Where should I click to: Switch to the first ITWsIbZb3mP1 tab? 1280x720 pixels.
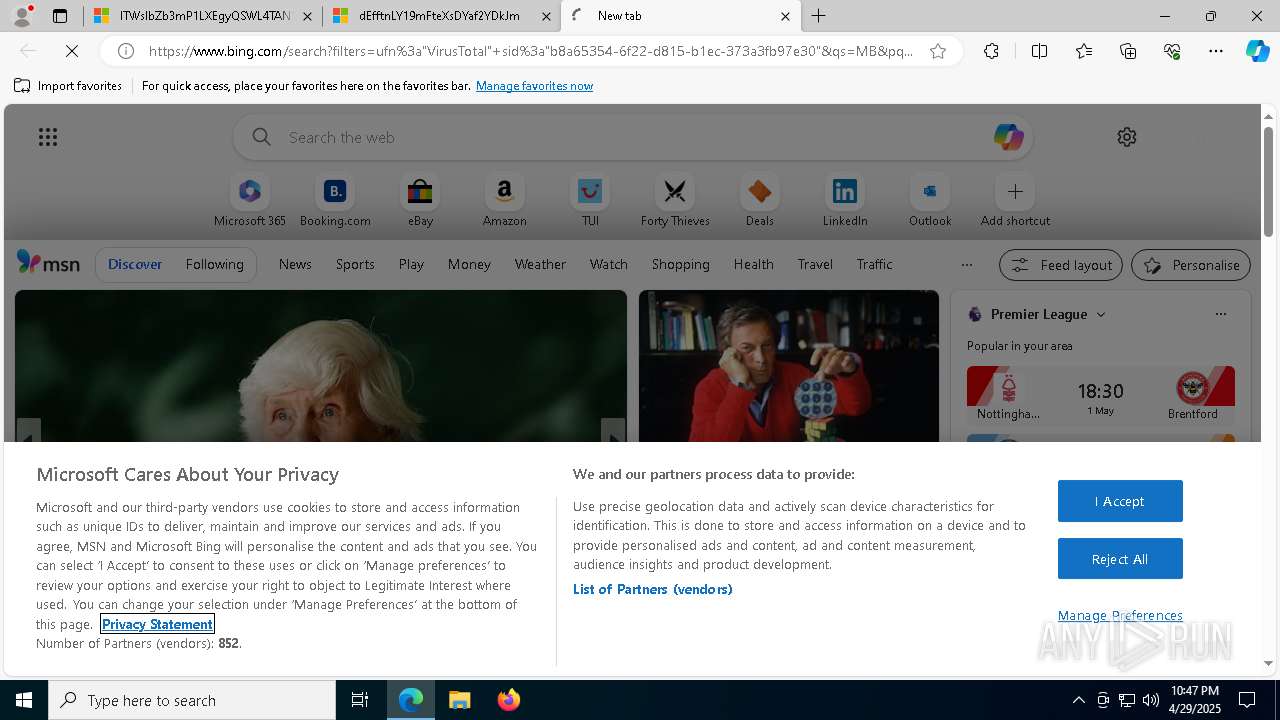point(202,16)
